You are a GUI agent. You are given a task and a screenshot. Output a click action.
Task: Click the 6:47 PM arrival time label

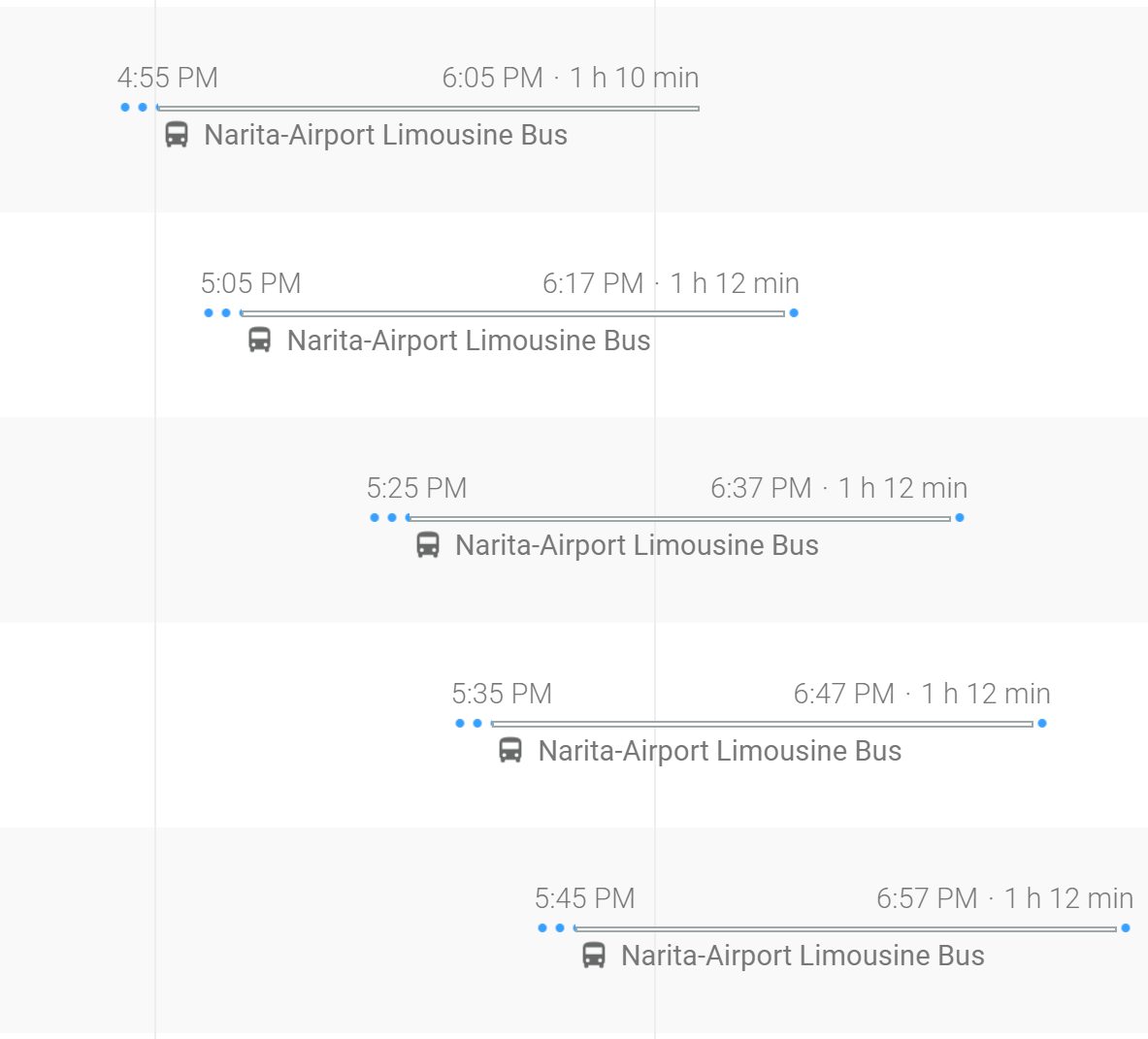[x=844, y=694]
